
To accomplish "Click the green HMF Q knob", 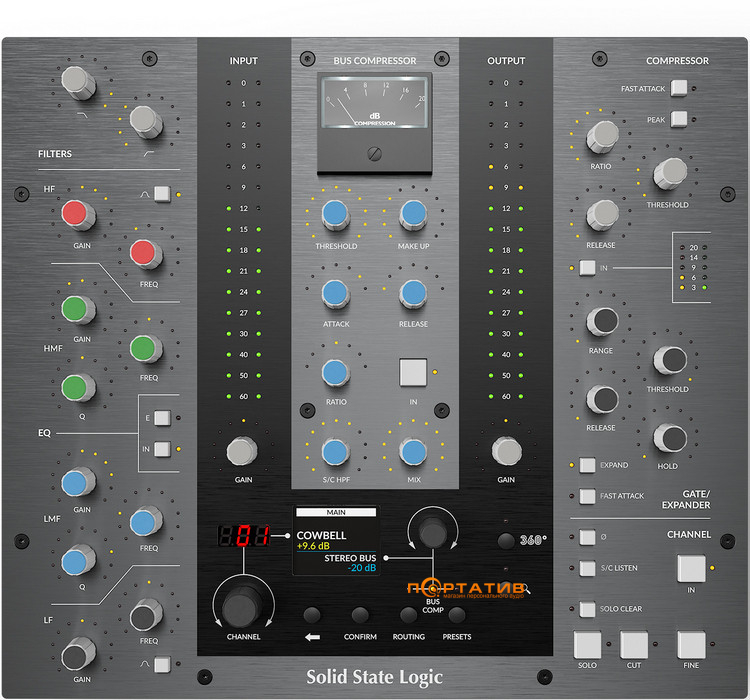I will pos(78,388).
